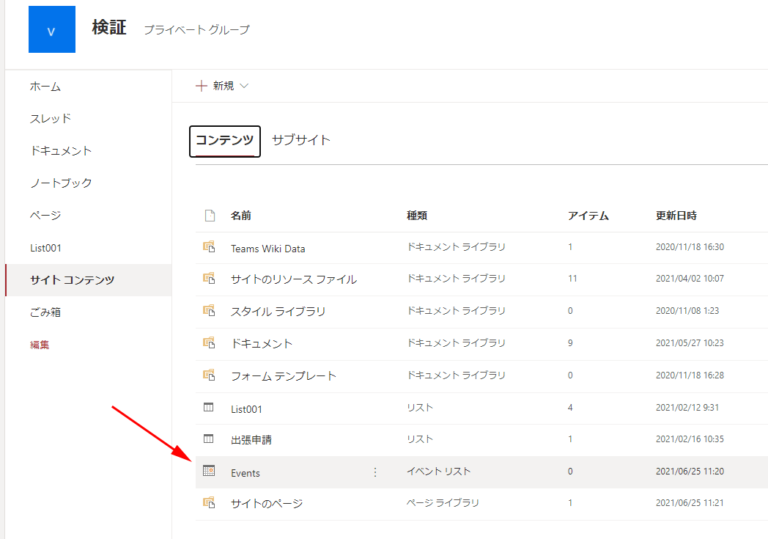The image size is (768, 539).
Task: Click the plus icon beside 新規
Action: pyautogui.click(x=201, y=86)
